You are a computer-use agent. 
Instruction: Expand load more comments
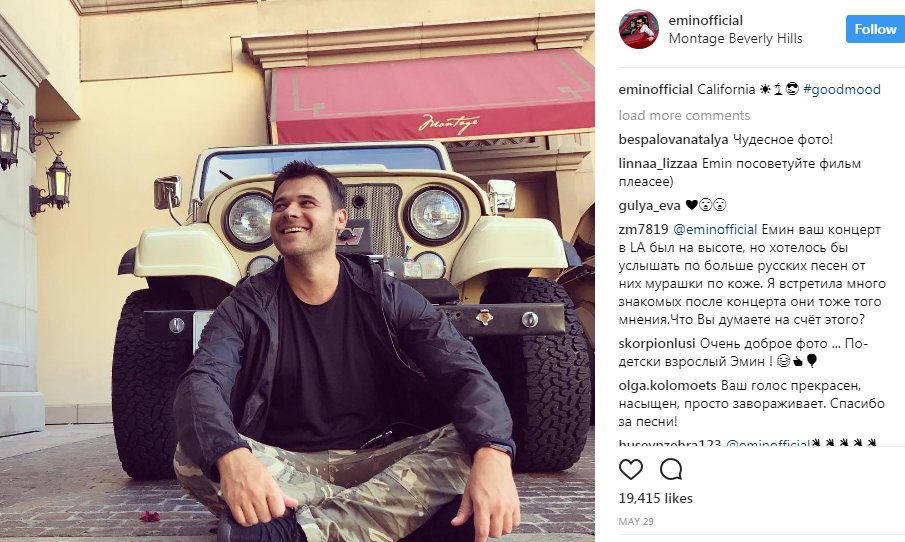pos(684,115)
